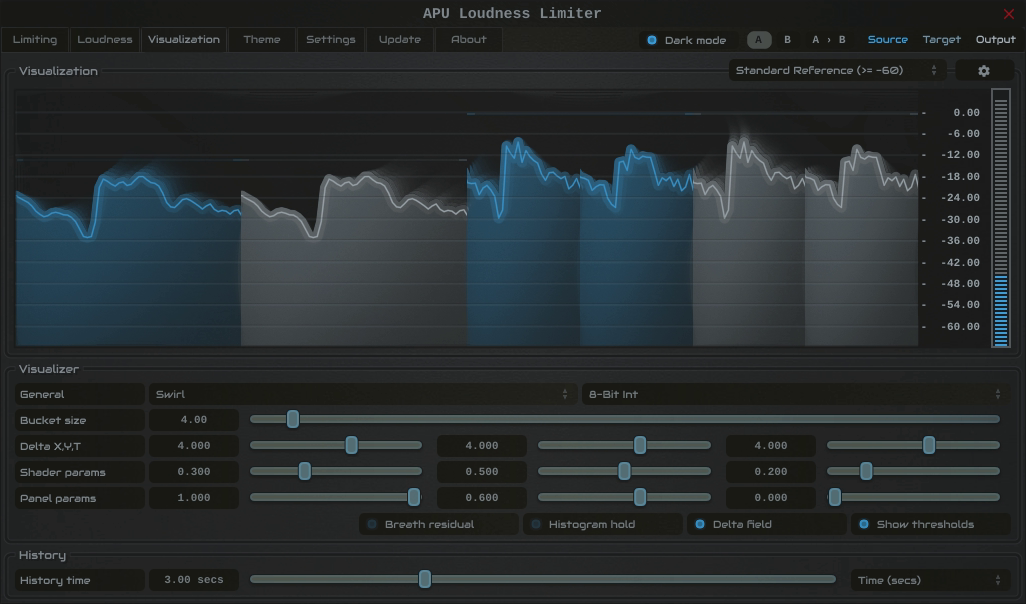Click the Bucket size 4.00 value field
This screenshot has width=1026, height=604.
tap(194, 420)
